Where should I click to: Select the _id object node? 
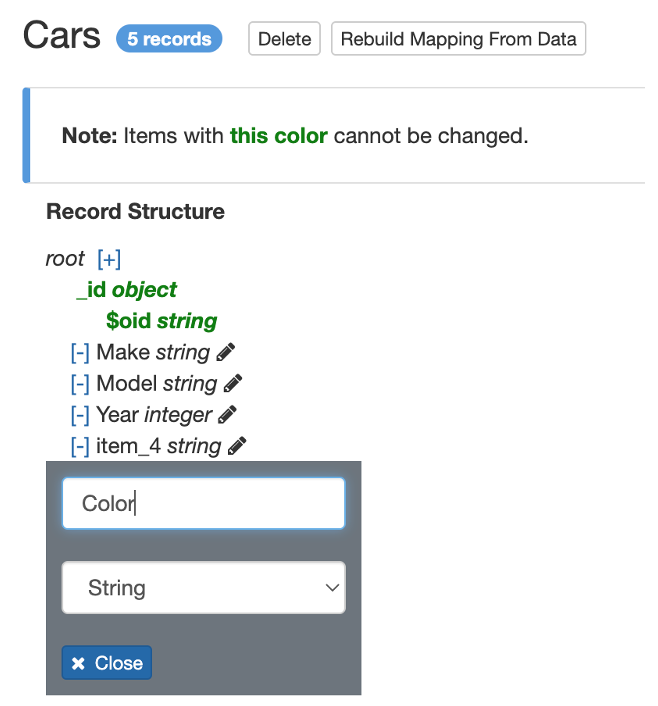coord(127,290)
